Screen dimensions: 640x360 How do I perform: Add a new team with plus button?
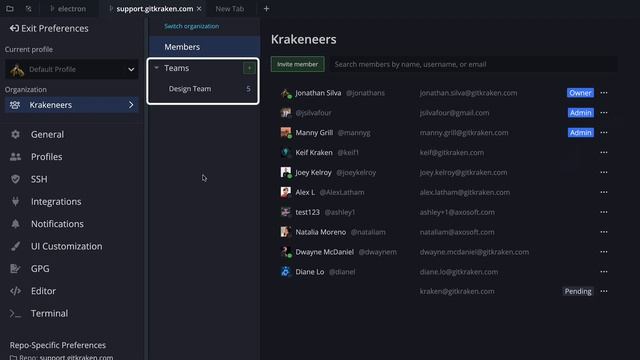tap(249, 68)
